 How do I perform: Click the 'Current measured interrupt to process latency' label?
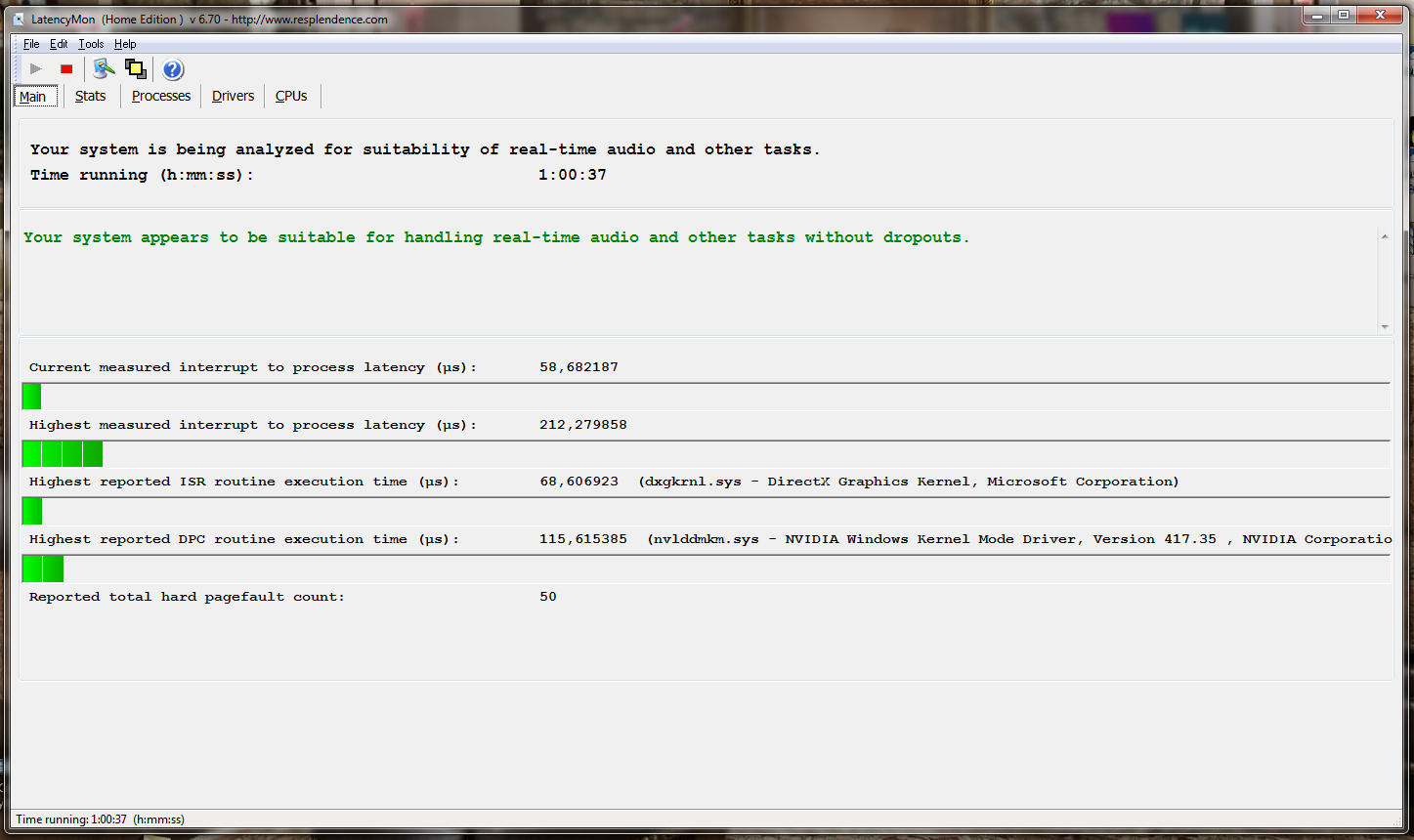[253, 367]
